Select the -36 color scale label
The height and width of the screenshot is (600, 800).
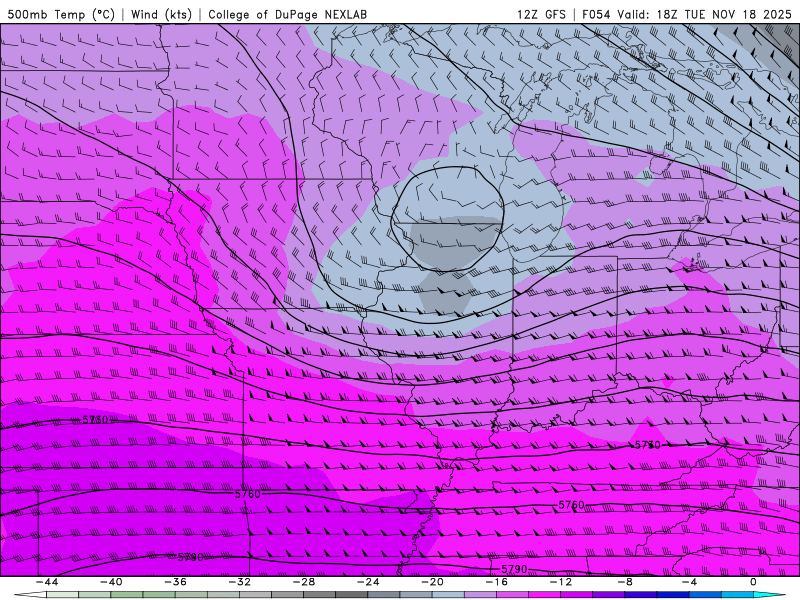tap(175, 582)
